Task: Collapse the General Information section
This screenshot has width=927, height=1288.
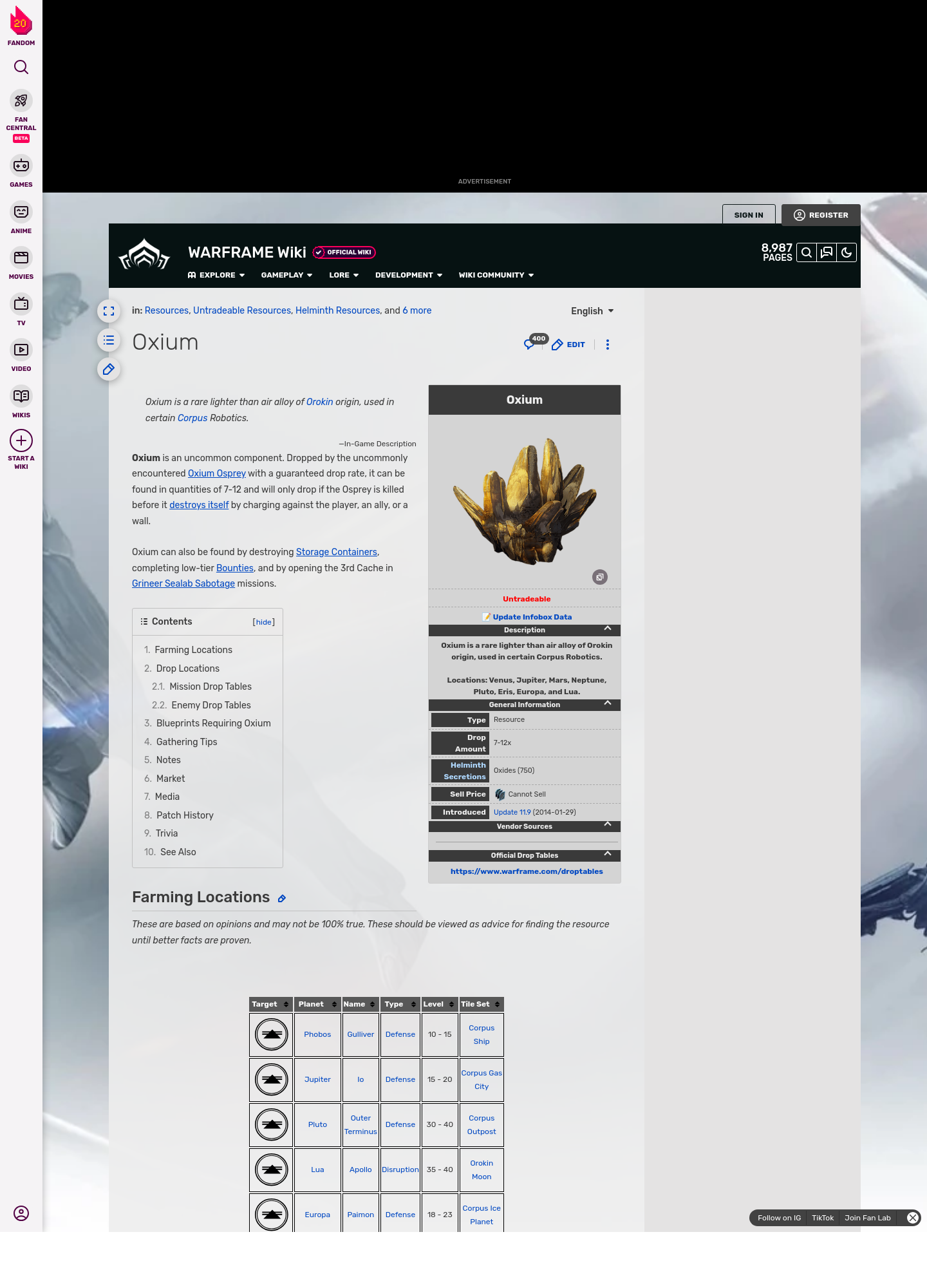Action: click(x=608, y=703)
